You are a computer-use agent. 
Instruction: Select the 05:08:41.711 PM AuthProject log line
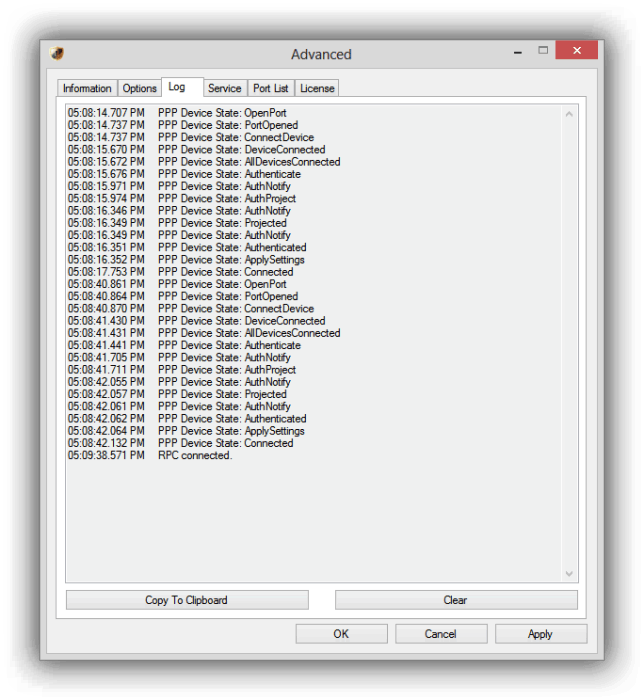click(182, 370)
